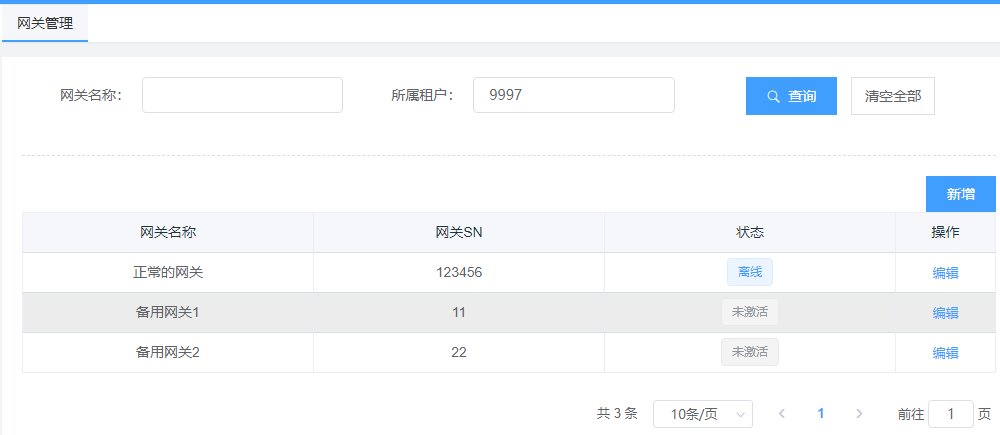Click the 前往 page jump input box
This screenshot has width=1000, height=435.
pos(950,414)
